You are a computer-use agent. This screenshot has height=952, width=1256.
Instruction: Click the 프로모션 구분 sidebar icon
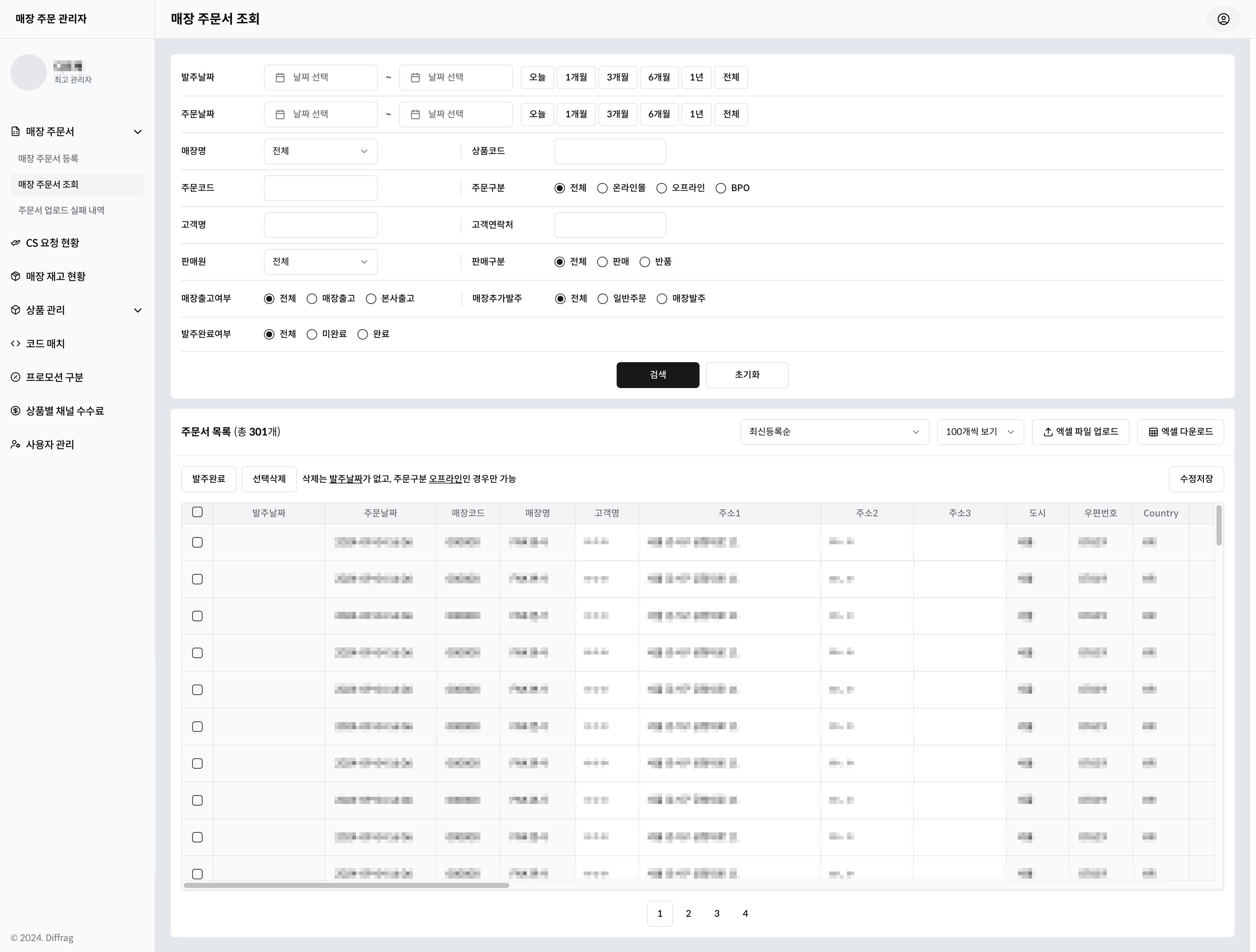(15, 378)
